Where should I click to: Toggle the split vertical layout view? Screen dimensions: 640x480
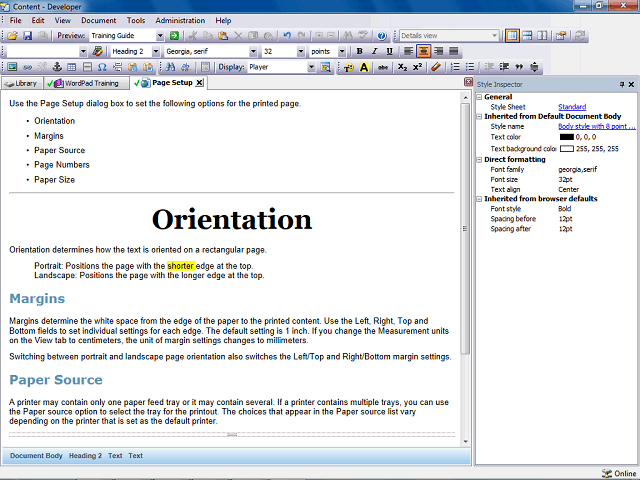(542, 36)
